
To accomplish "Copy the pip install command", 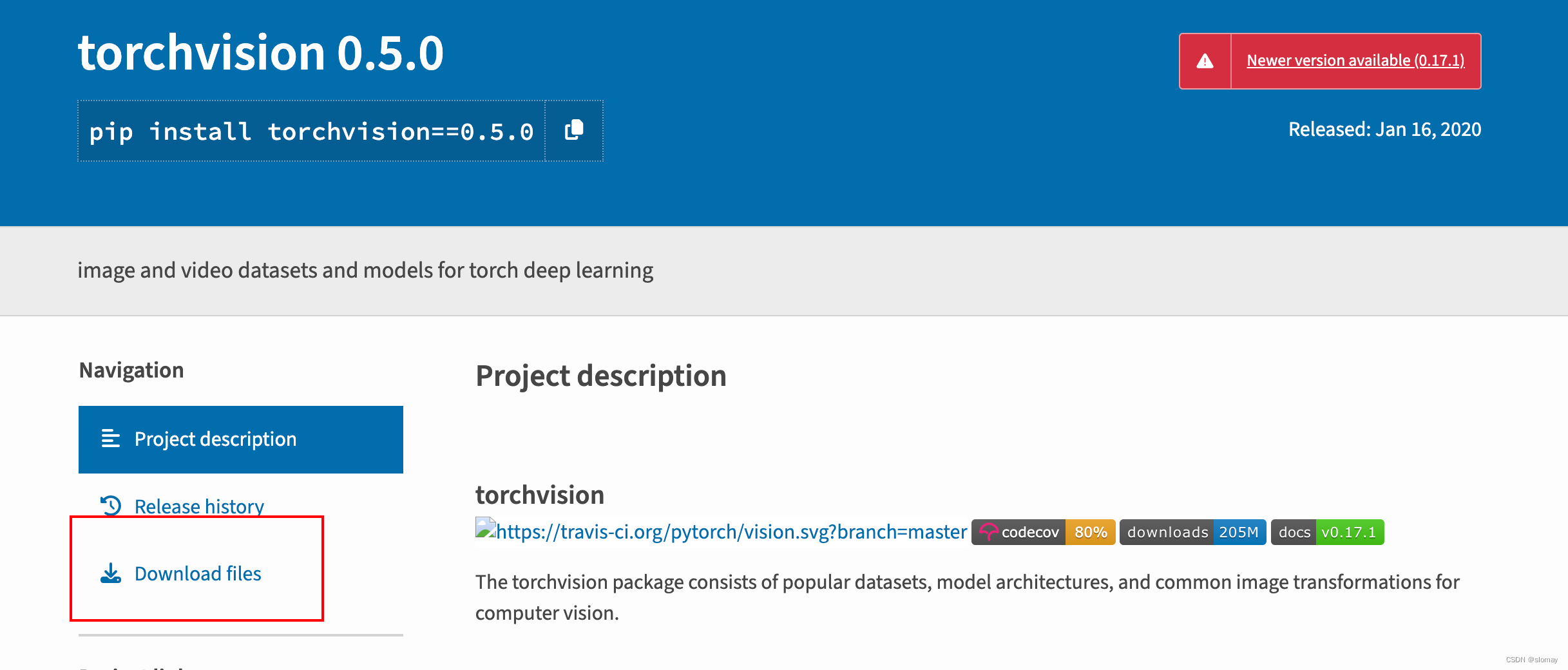I will [x=573, y=130].
